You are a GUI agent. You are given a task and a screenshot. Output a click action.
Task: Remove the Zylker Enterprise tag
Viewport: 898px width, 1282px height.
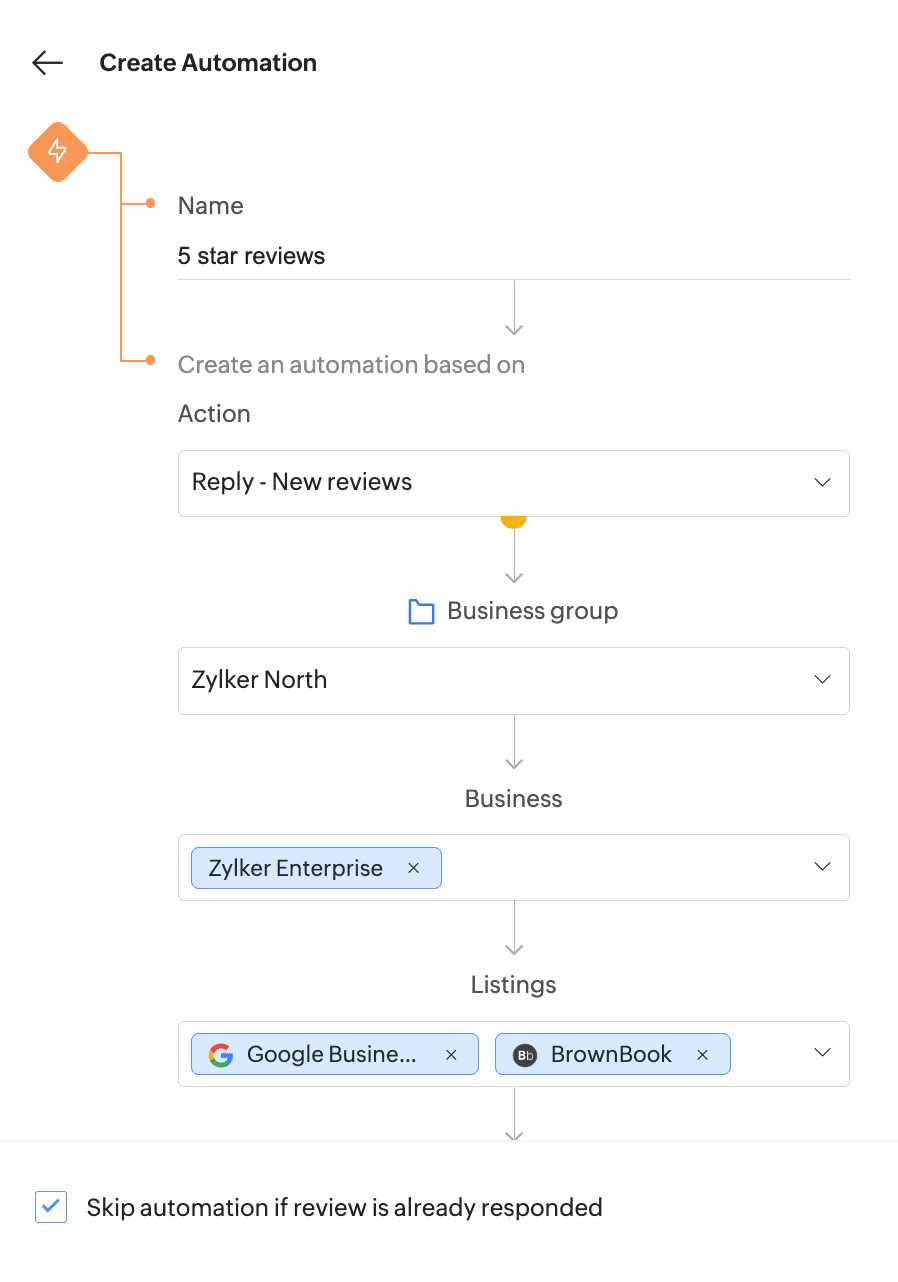pos(413,868)
